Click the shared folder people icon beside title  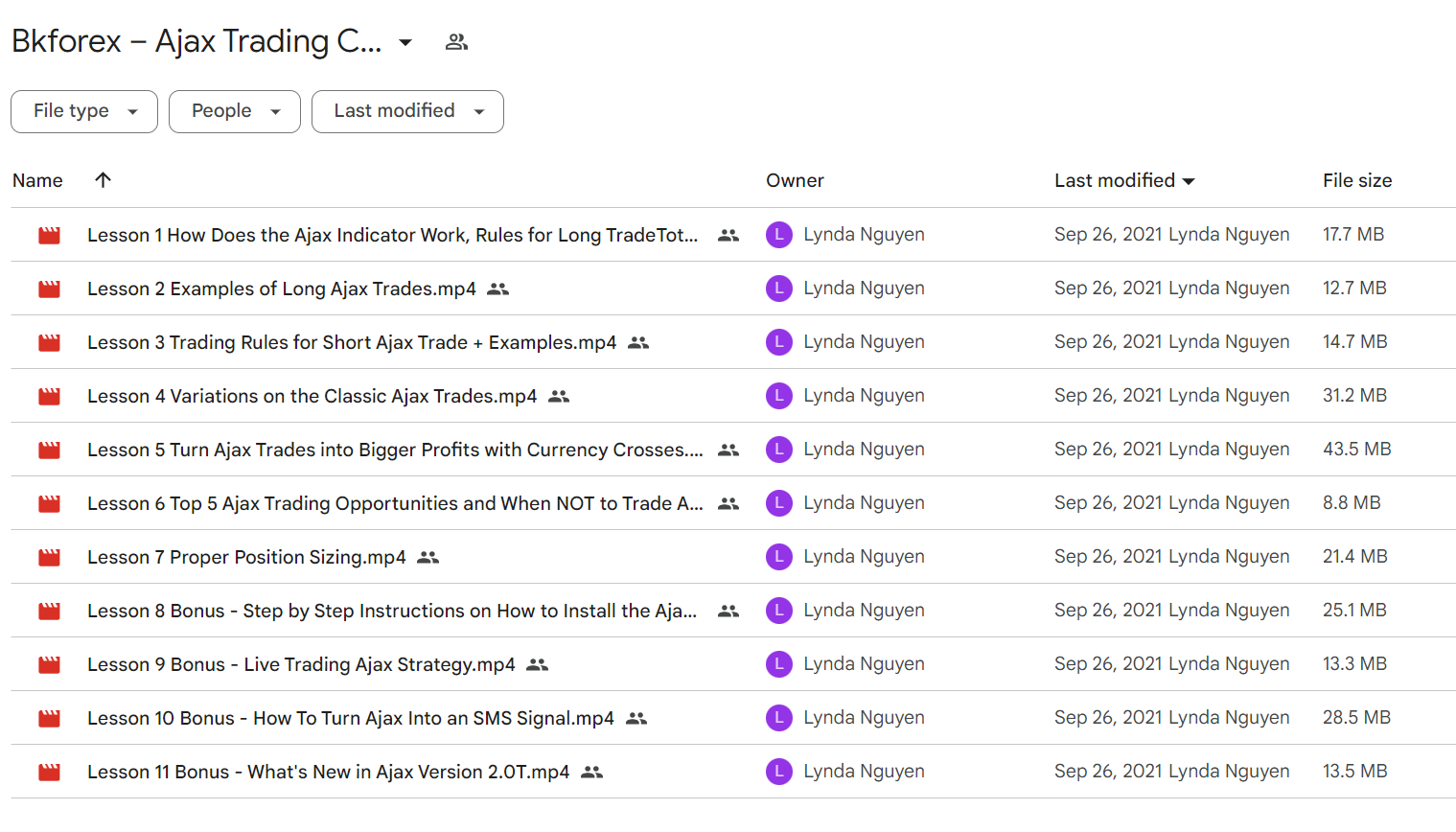point(456,42)
